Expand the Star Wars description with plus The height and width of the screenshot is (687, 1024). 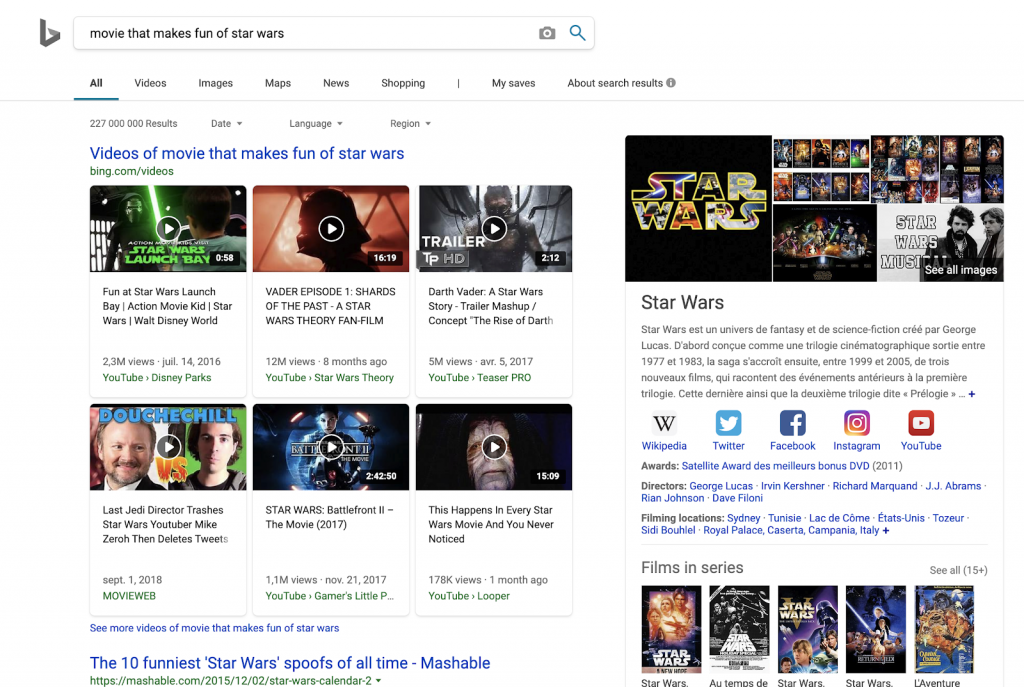[971, 395]
